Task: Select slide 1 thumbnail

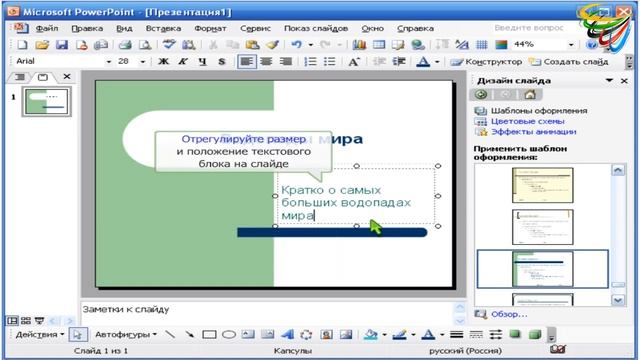Action: [47, 101]
